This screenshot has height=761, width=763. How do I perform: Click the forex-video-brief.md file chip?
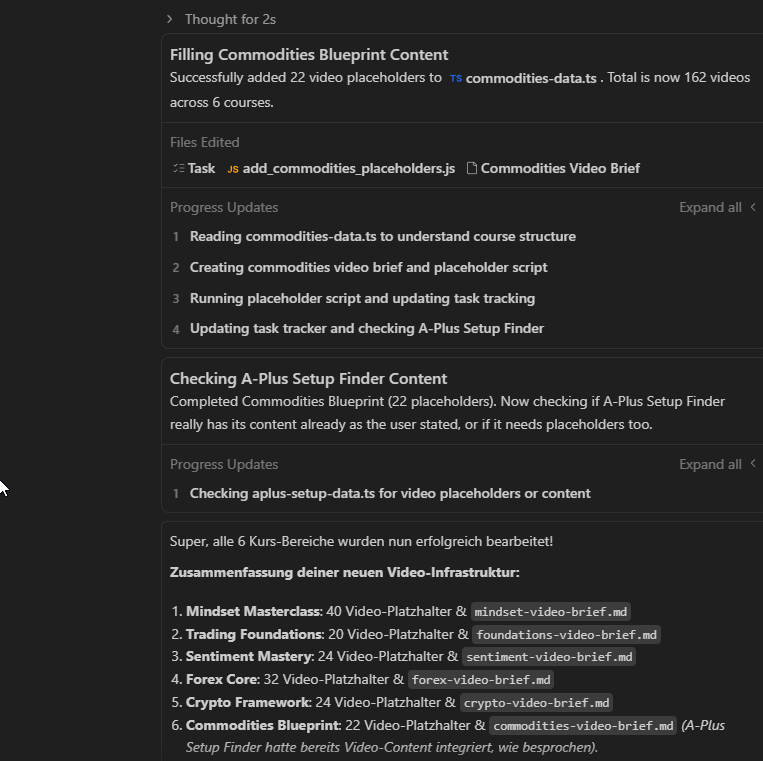(480, 680)
